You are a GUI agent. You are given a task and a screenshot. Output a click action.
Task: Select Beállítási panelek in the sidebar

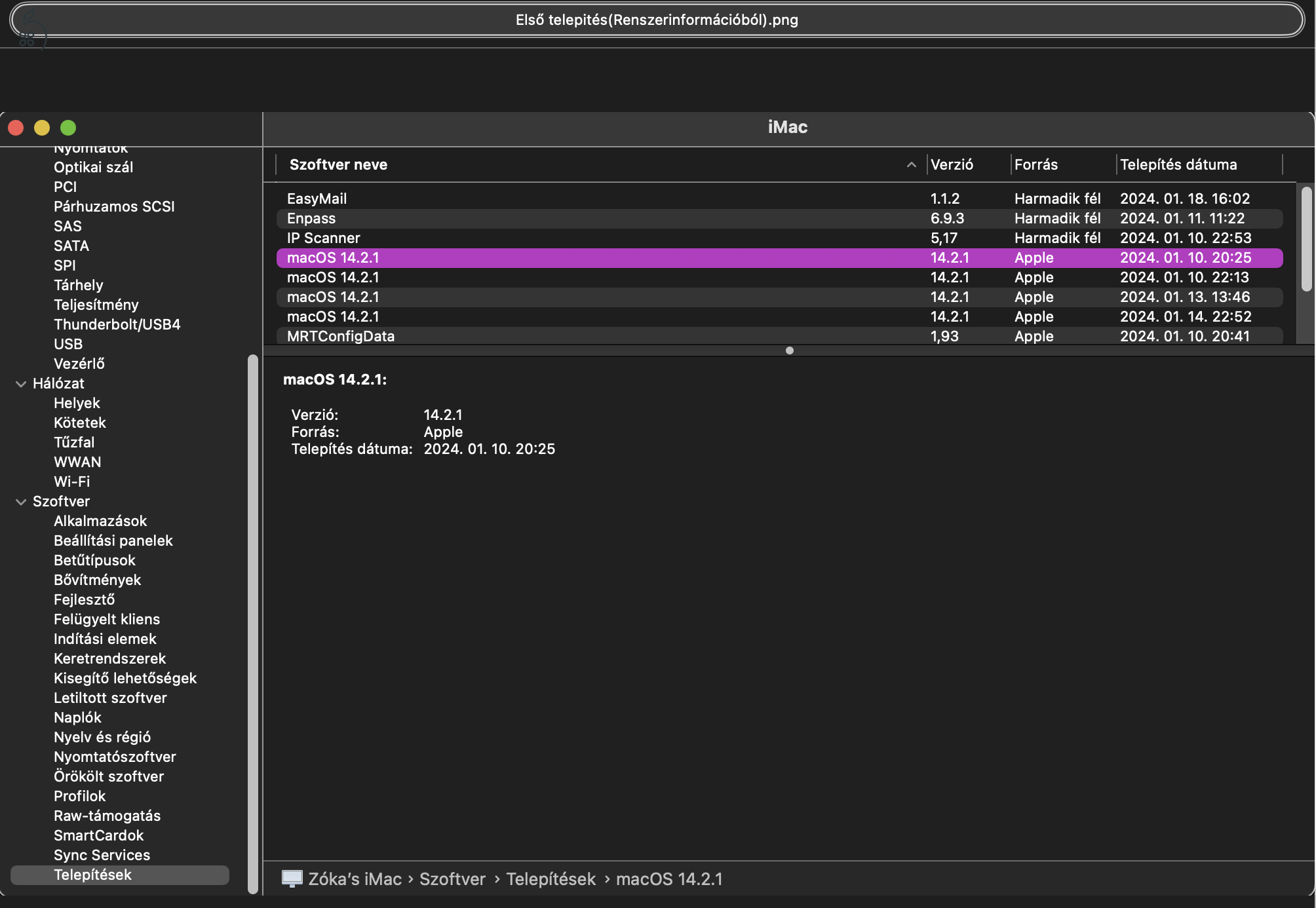pos(113,541)
